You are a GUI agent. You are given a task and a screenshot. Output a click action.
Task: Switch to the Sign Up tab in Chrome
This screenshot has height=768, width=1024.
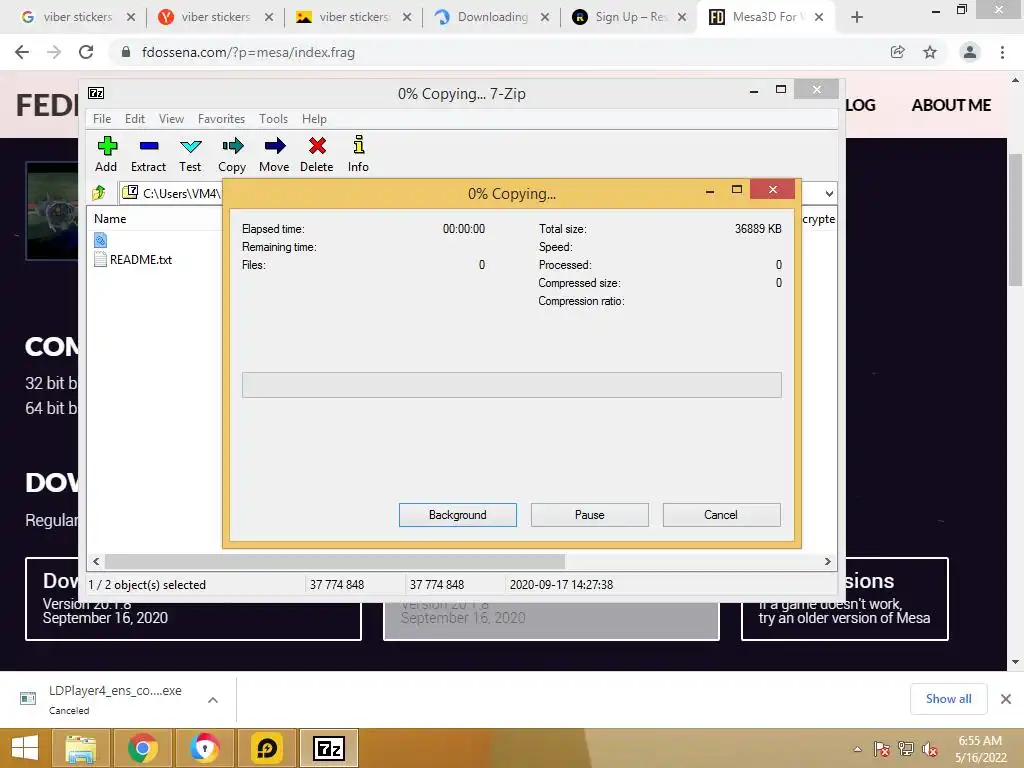(630, 17)
